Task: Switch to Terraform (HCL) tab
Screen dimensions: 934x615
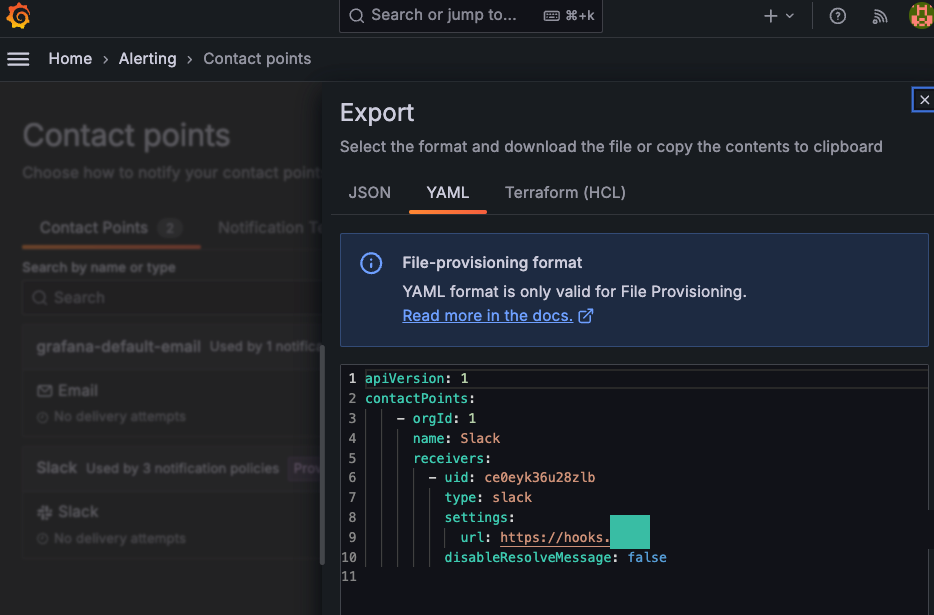Action: coord(565,192)
